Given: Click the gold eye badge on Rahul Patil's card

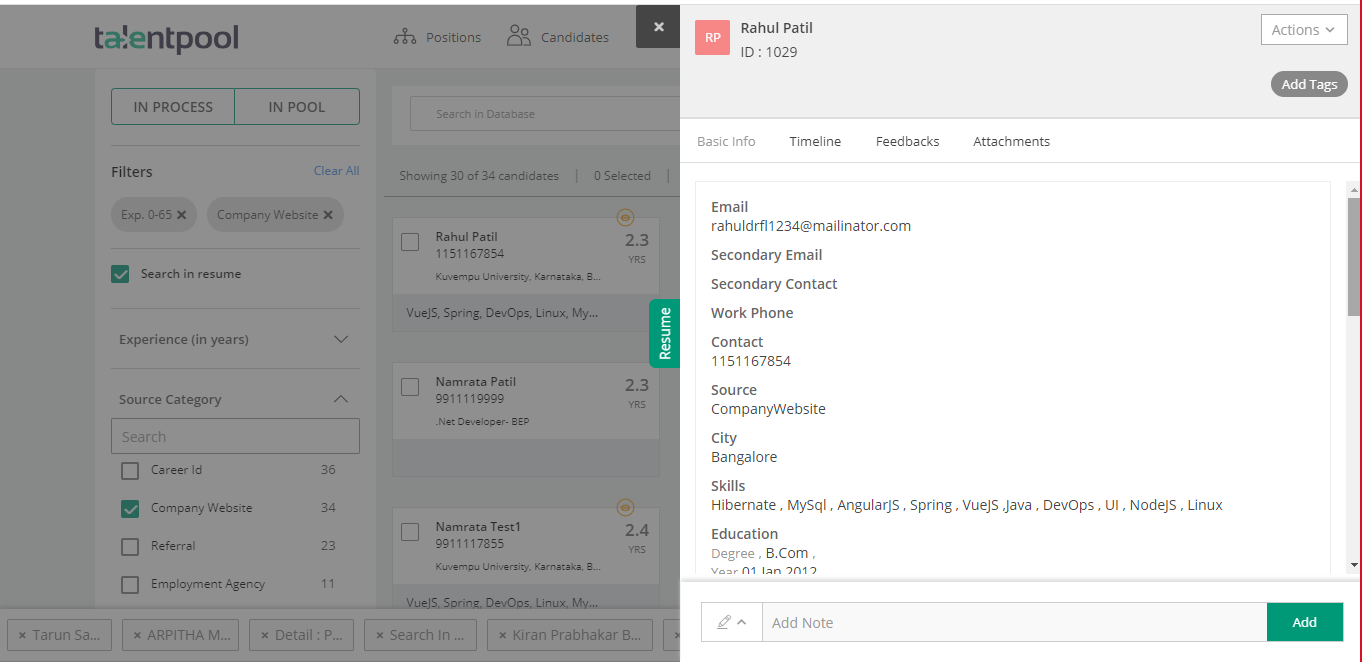Looking at the screenshot, I should 626,217.
